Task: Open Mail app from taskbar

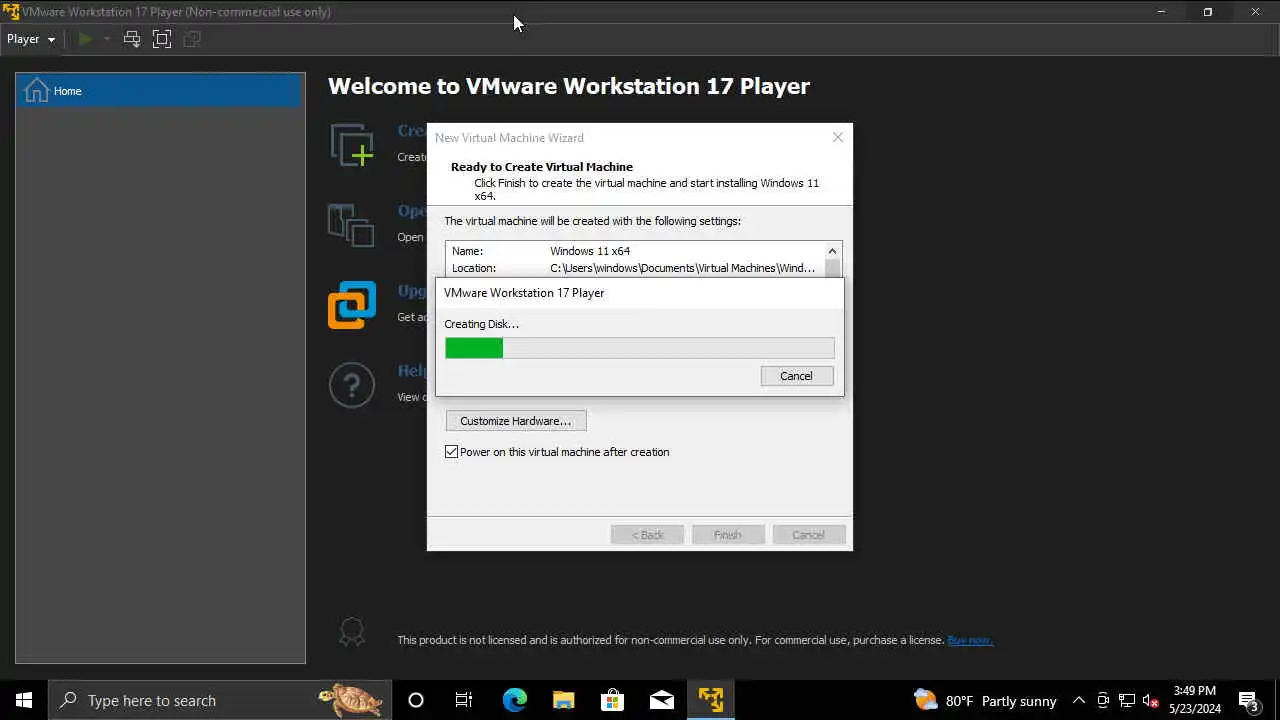Action: [662, 700]
